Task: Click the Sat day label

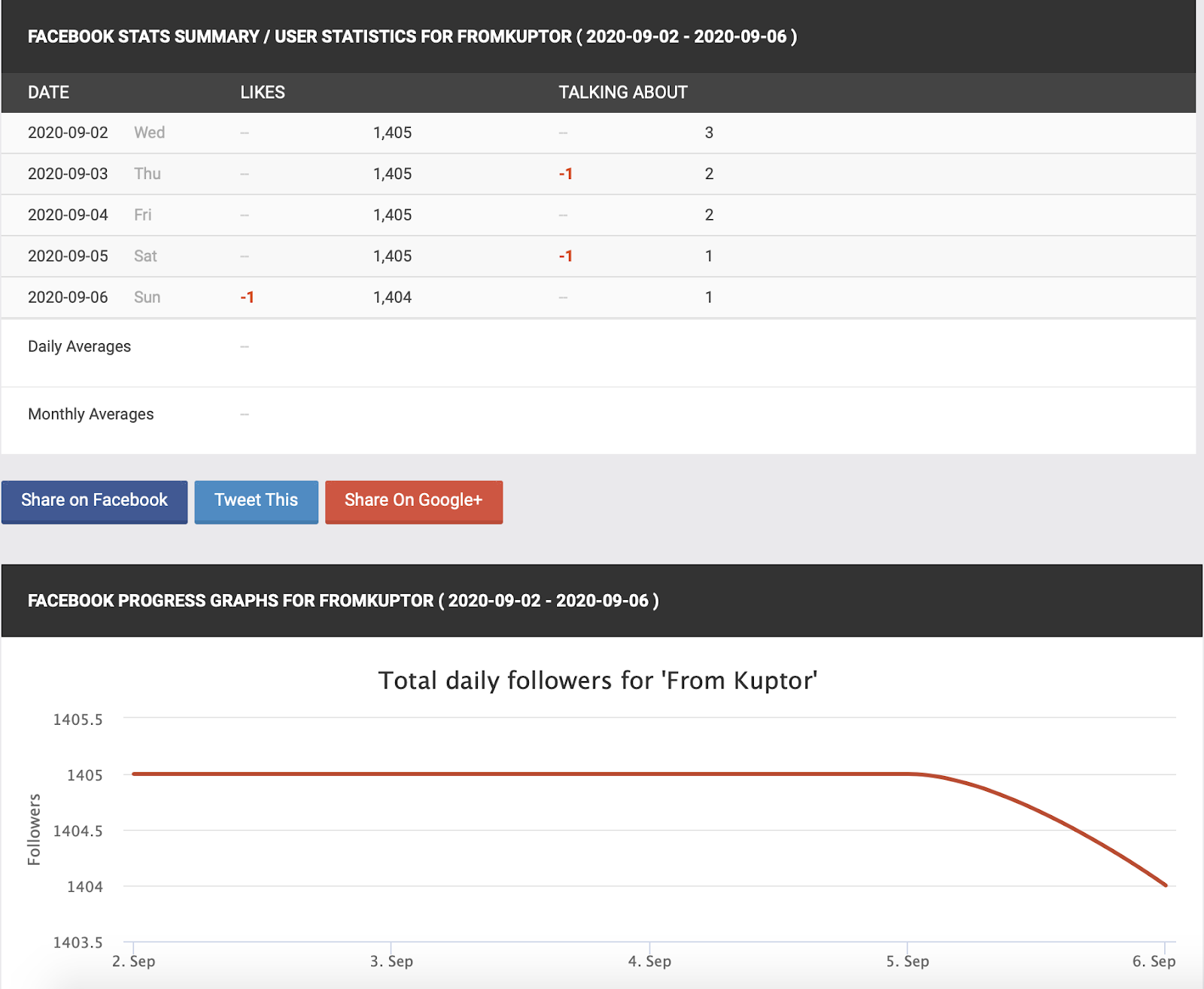Action: click(145, 256)
